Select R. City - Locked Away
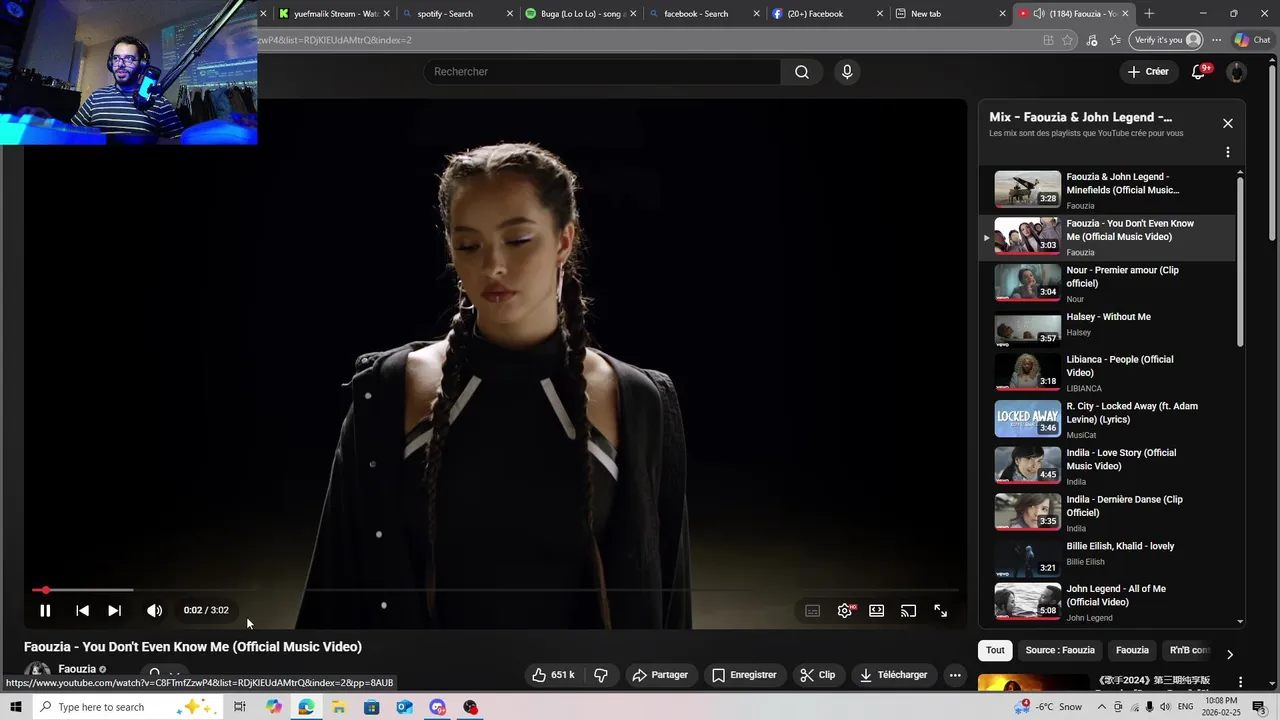 pyautogui.click(x=1107, y=419)
